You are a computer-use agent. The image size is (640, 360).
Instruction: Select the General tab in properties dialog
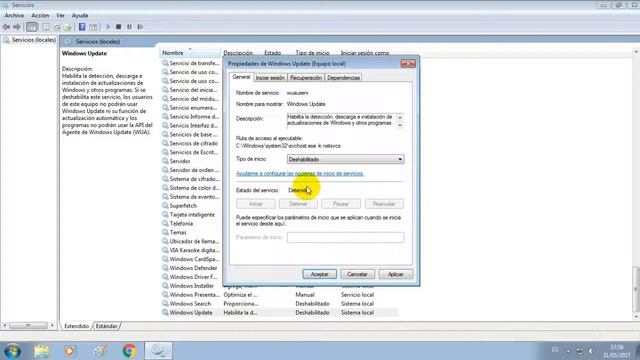pyautogui.click(x=241, y=77)
